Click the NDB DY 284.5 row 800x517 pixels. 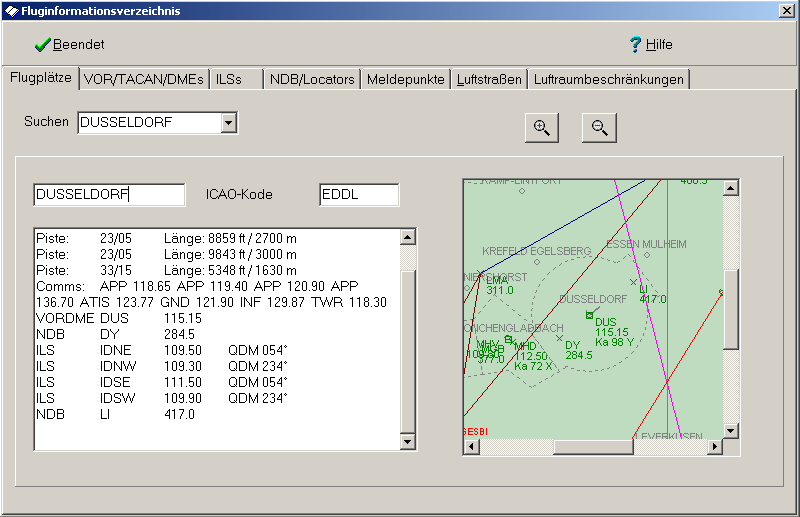116,334
